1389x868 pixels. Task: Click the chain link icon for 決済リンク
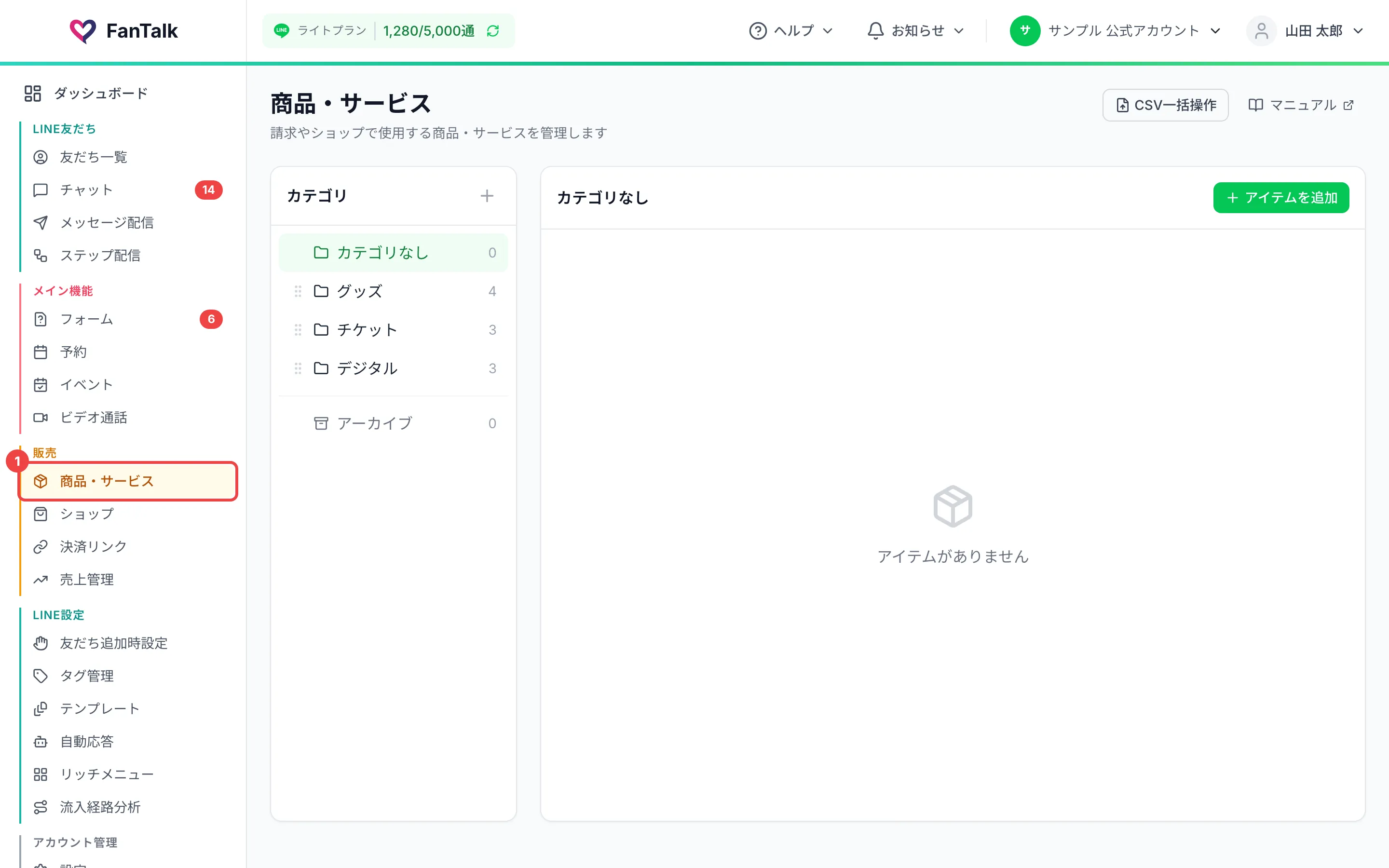tap(40, 546)
